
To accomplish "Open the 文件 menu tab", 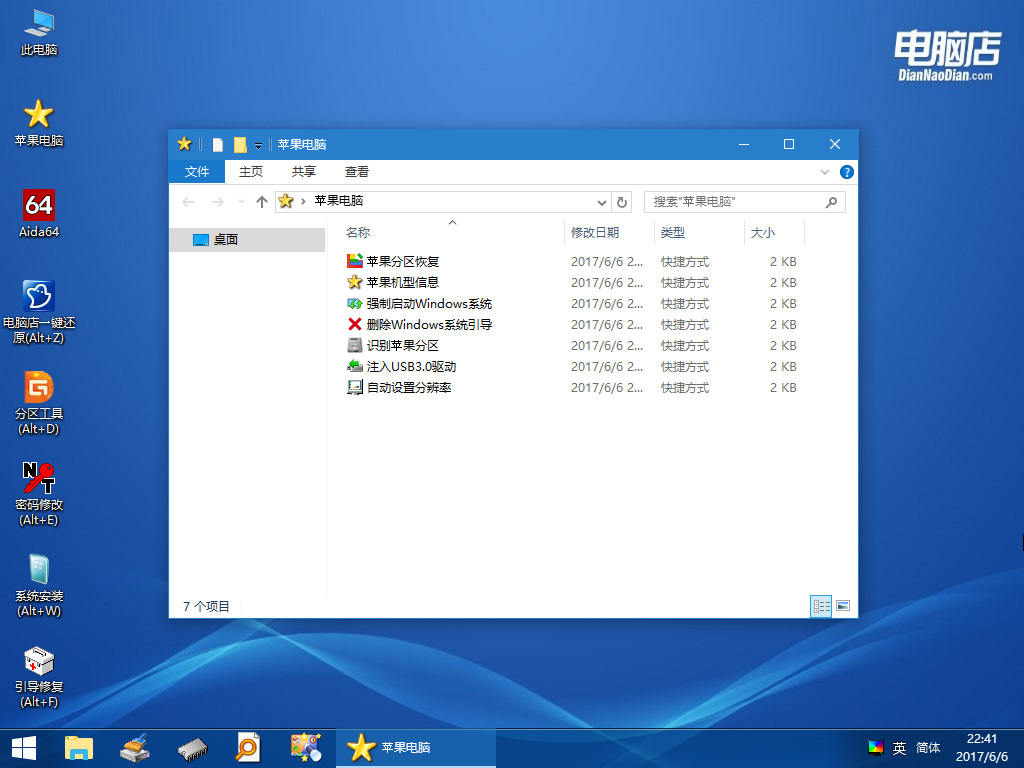I will coord(197,172).
